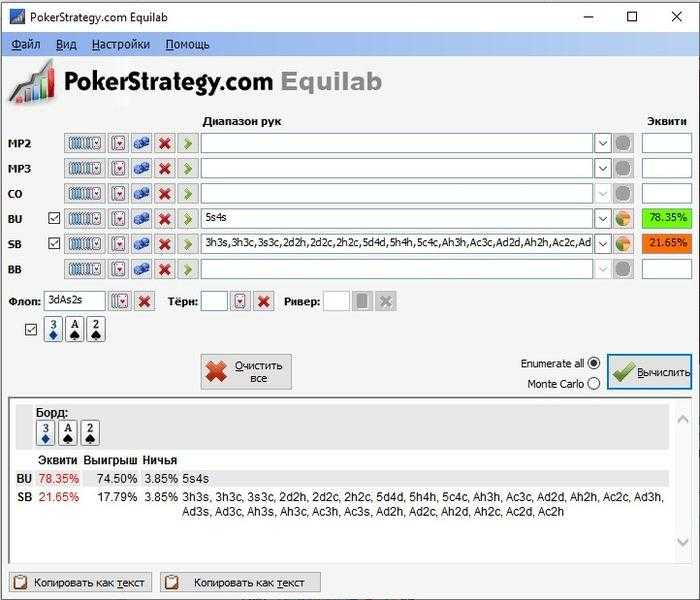Screen dimensions: 700x600
Task: Expand SB hand range dropdown
Action: (x=603, y=244)
